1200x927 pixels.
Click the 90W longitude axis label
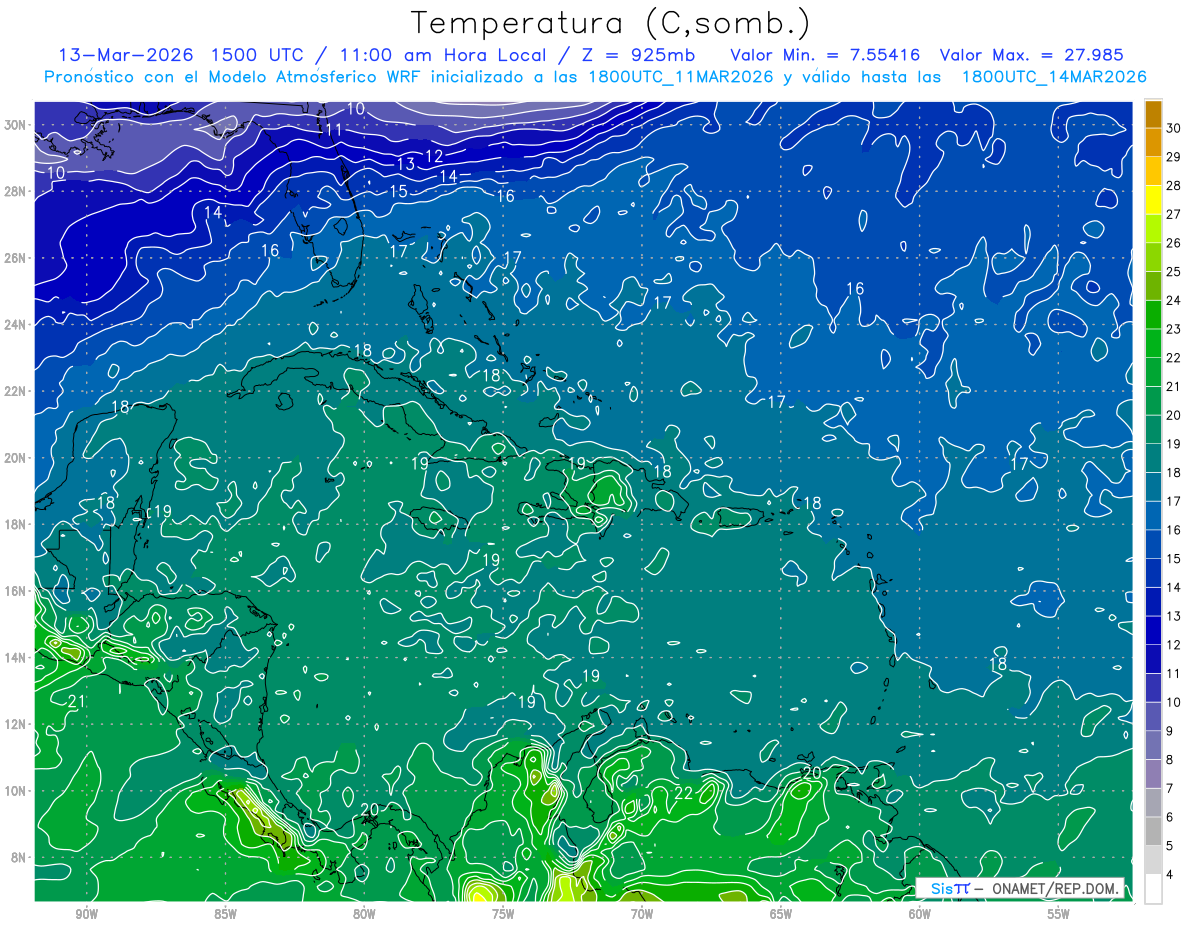(86, 914)
